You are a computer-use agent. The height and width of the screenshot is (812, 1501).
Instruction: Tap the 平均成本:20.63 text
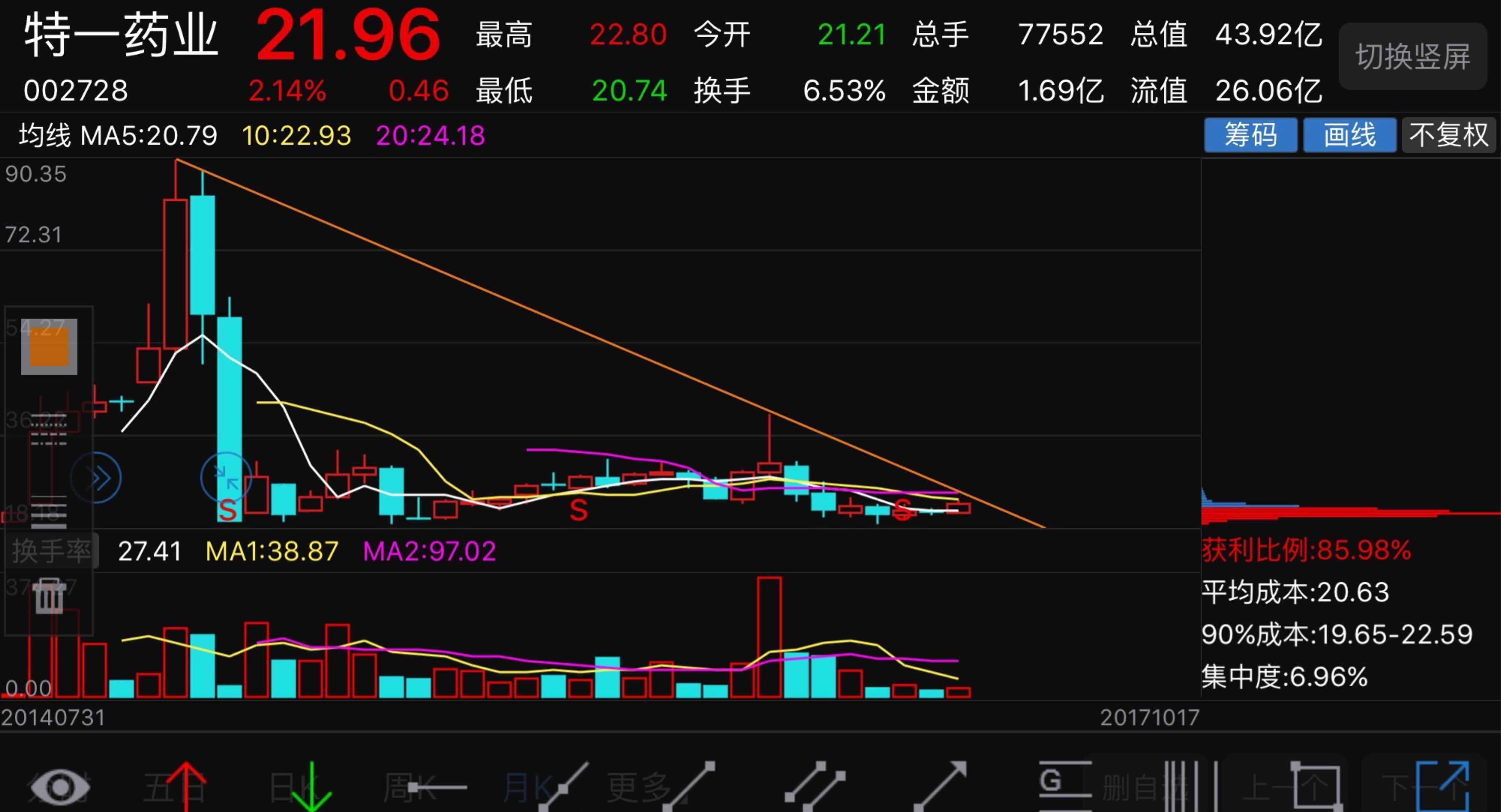click(x=1295, y=592)
